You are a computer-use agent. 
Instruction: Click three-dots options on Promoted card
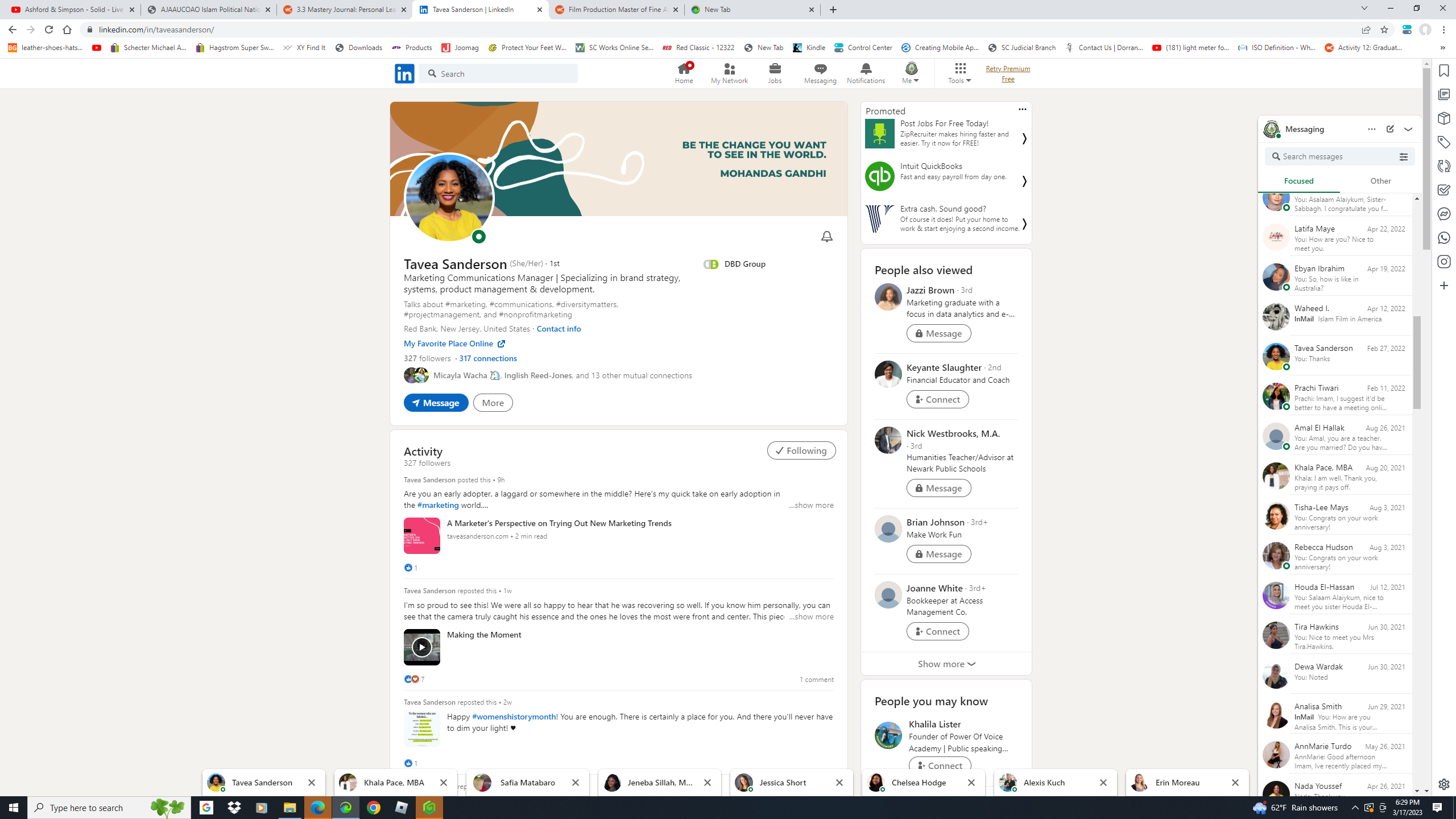pos(1022,109)
